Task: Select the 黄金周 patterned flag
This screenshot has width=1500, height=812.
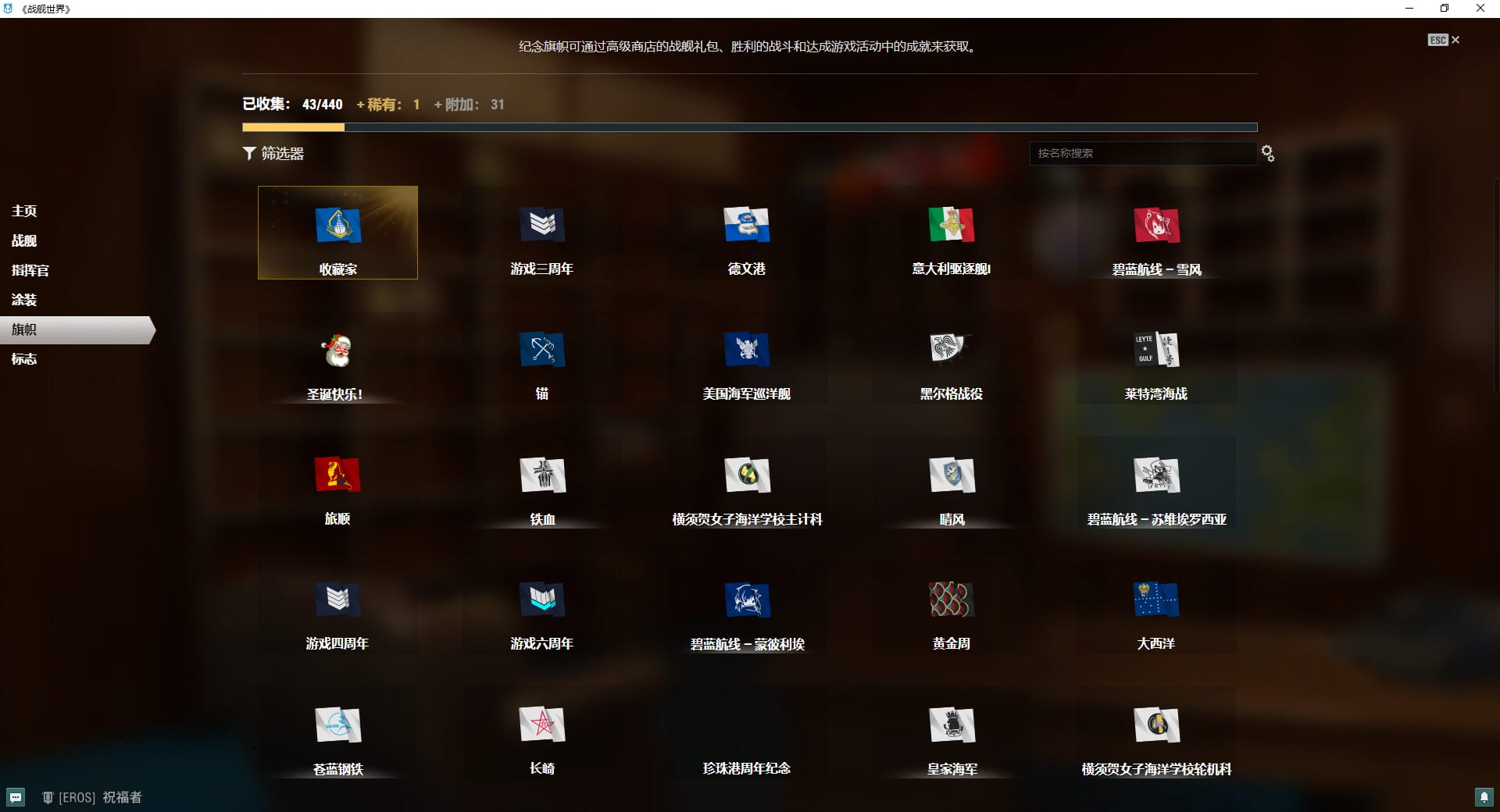Action: [951, 600]
